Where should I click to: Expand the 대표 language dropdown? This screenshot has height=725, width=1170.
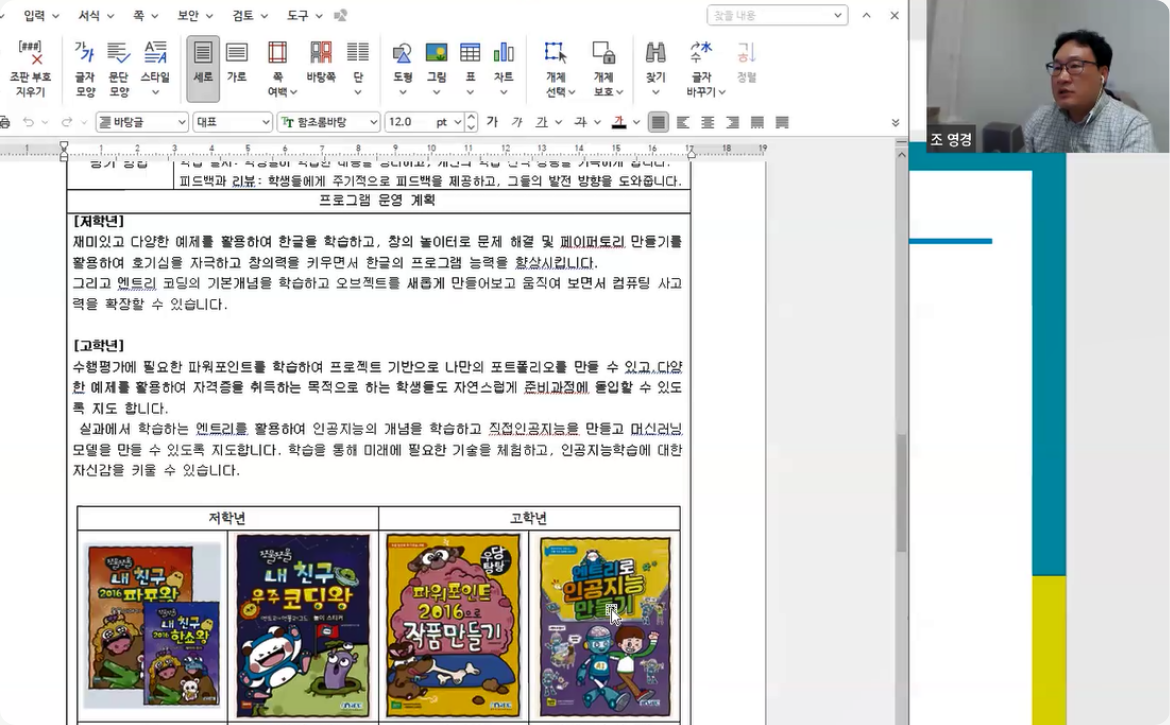coord(266,122)
